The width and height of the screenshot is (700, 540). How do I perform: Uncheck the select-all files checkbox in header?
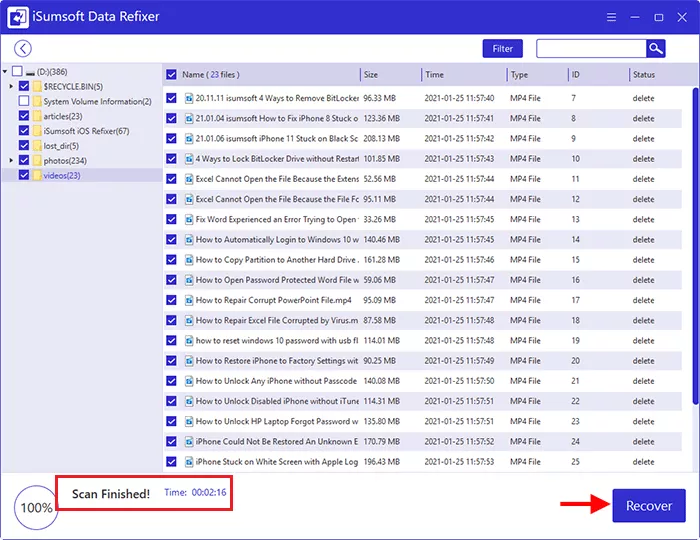tap(172, 75)
